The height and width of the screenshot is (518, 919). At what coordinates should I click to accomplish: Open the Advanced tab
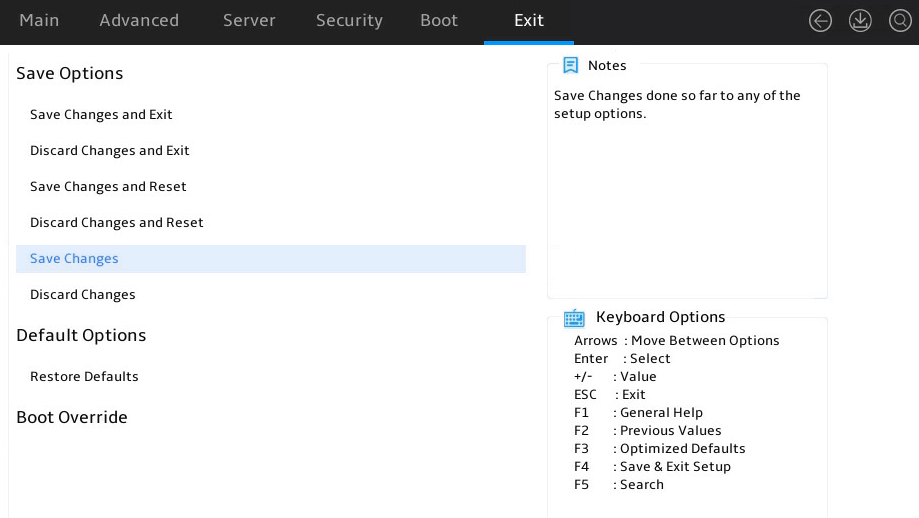pyautogui.click(x=139, y=21)
